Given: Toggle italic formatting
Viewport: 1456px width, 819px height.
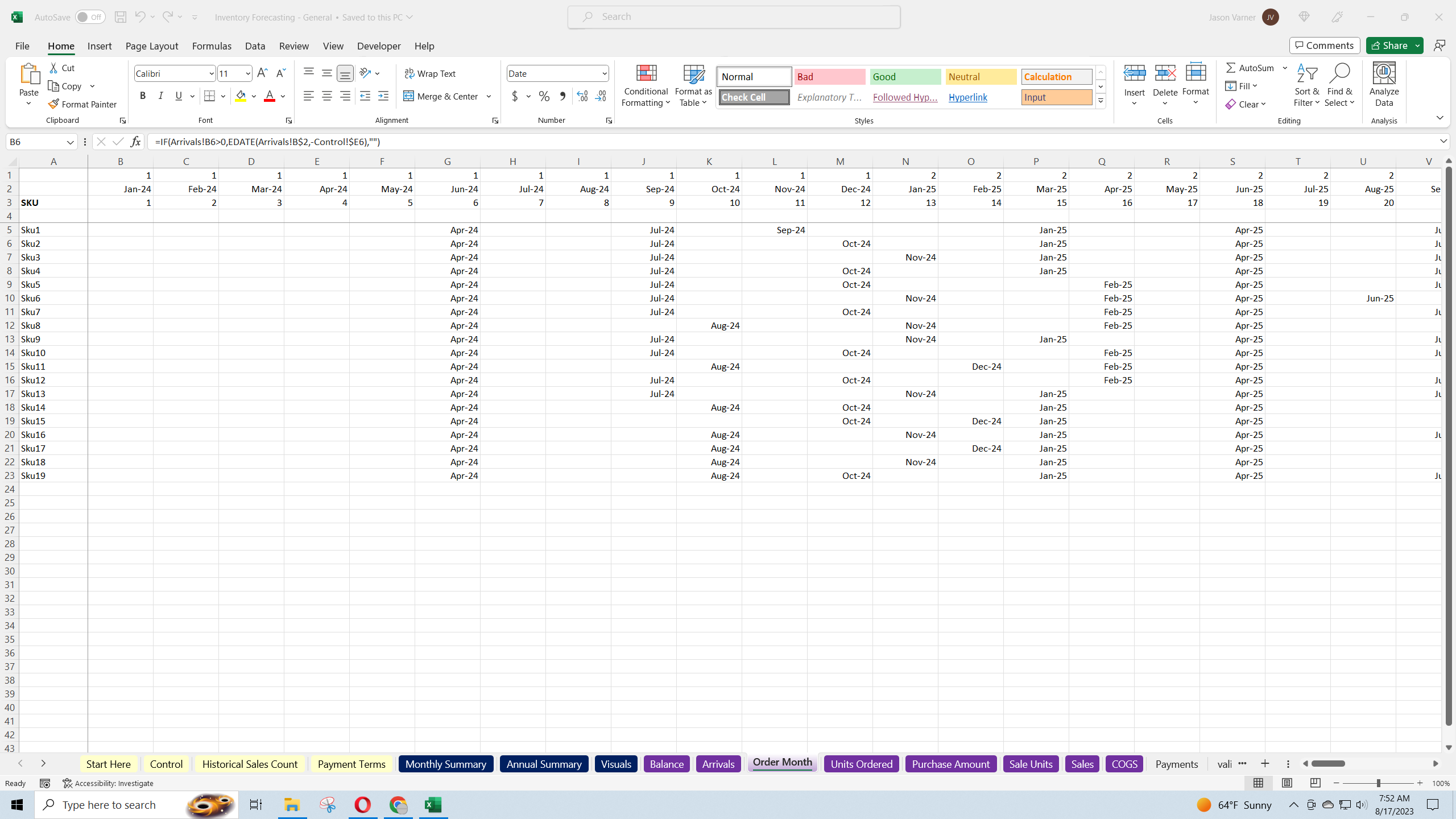Looking at the screenshot, I should point(160,96).
